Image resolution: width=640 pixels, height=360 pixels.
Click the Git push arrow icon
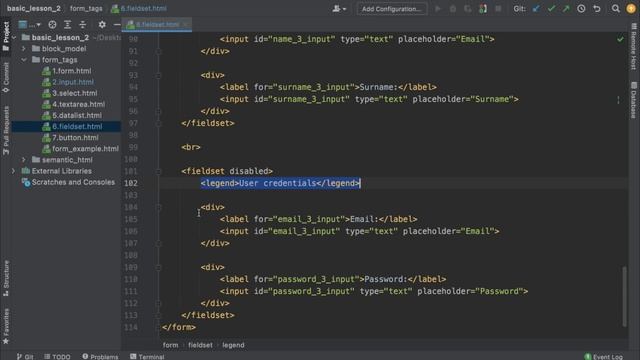[x=566, y=9]
